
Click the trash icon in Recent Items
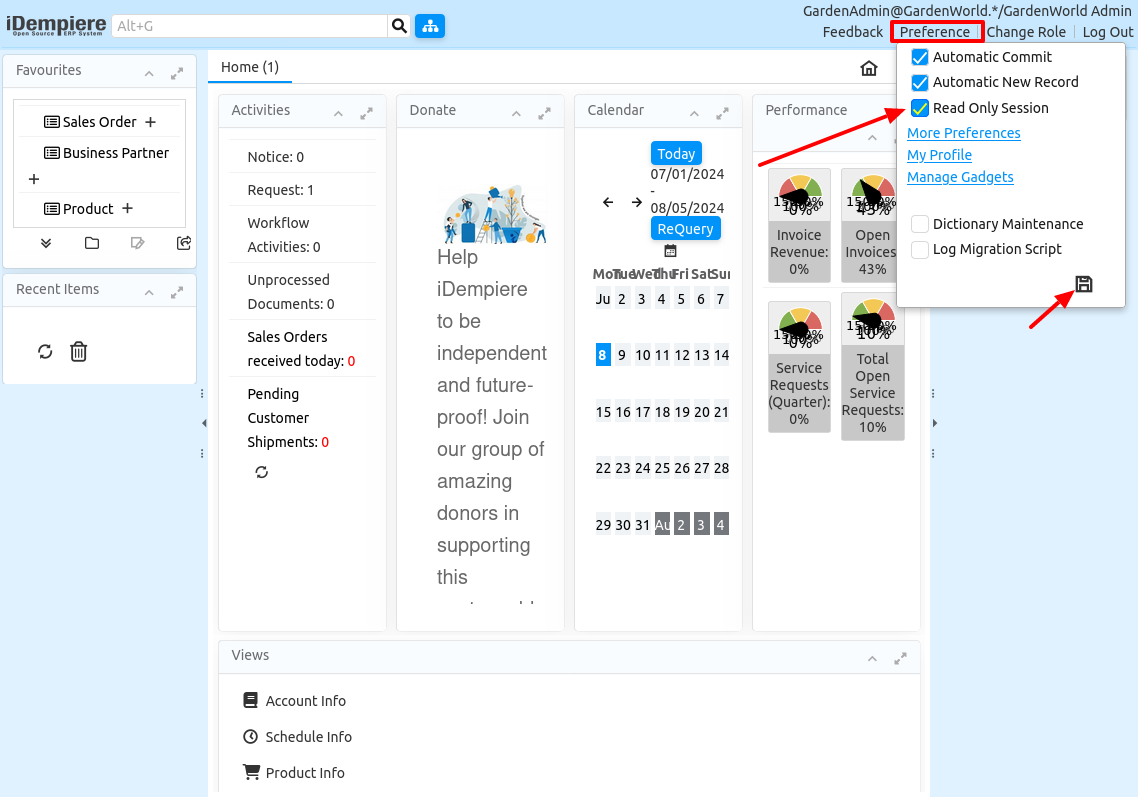coord(79,352)
